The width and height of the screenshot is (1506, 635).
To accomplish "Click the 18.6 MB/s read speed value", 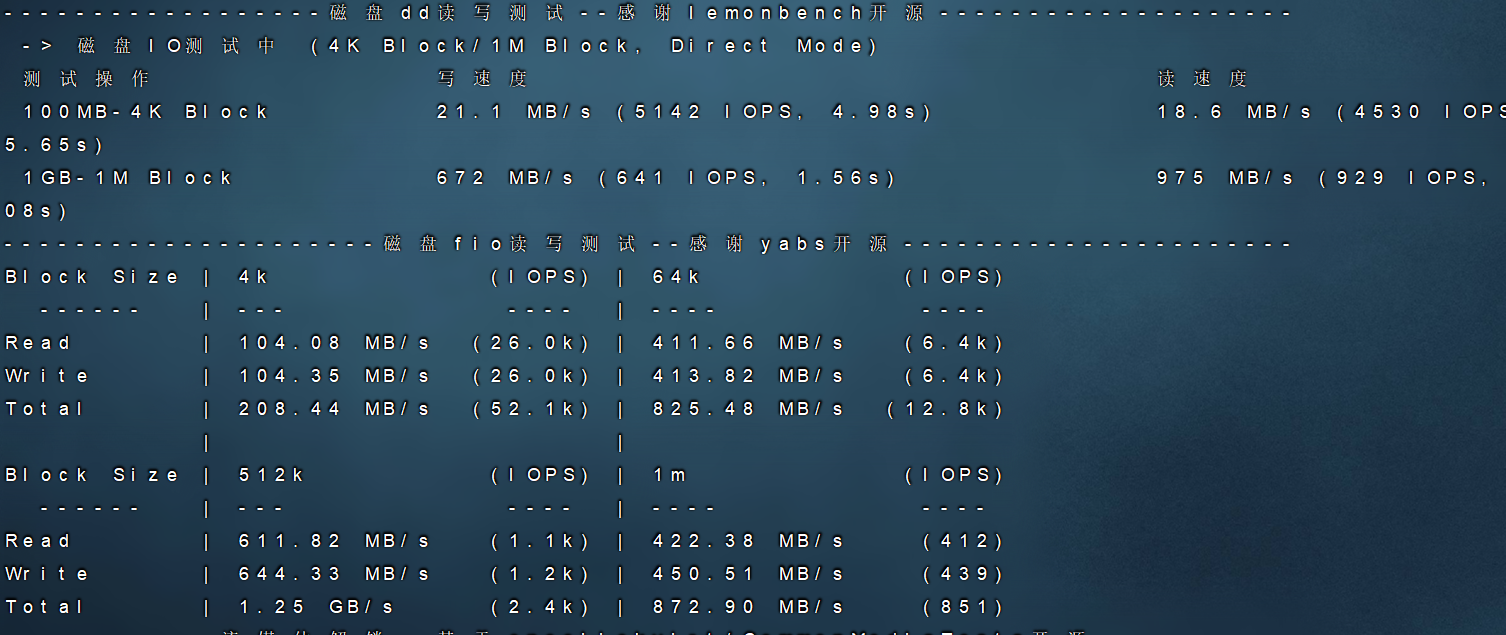I will (1234, 112).
